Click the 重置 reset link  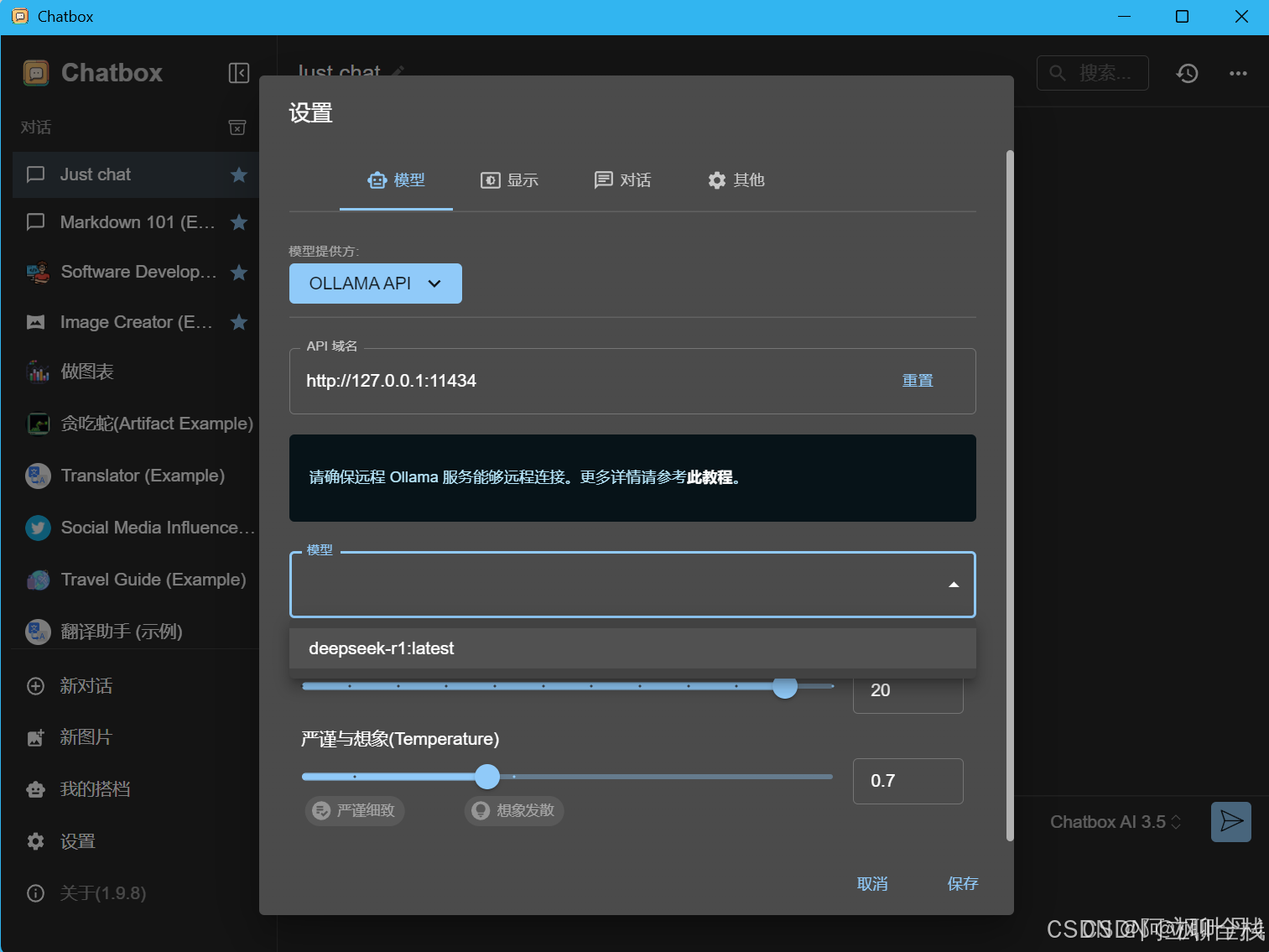(x=918, y=381)
